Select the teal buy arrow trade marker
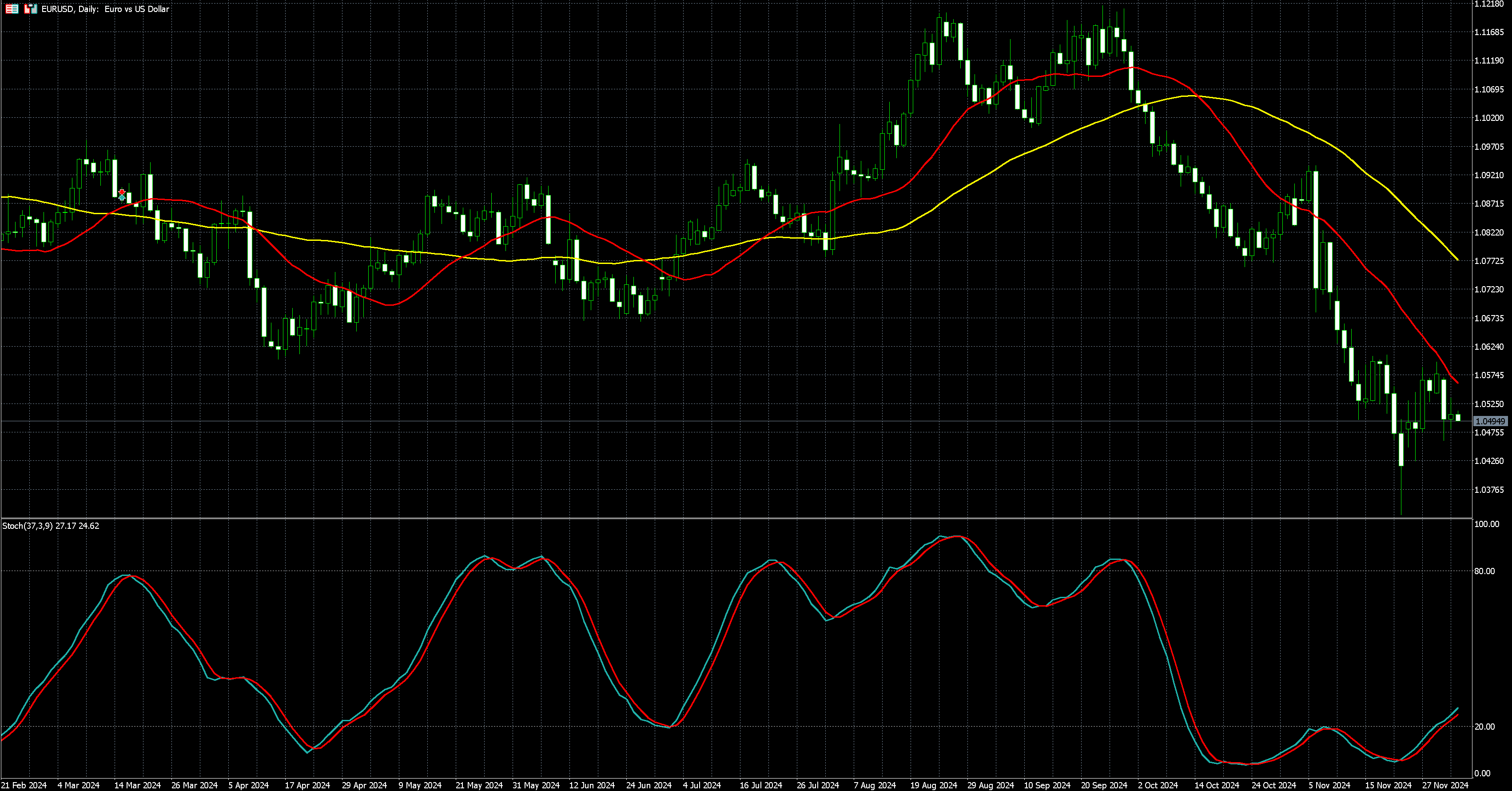1512x791 pixels. pos(122,198)
